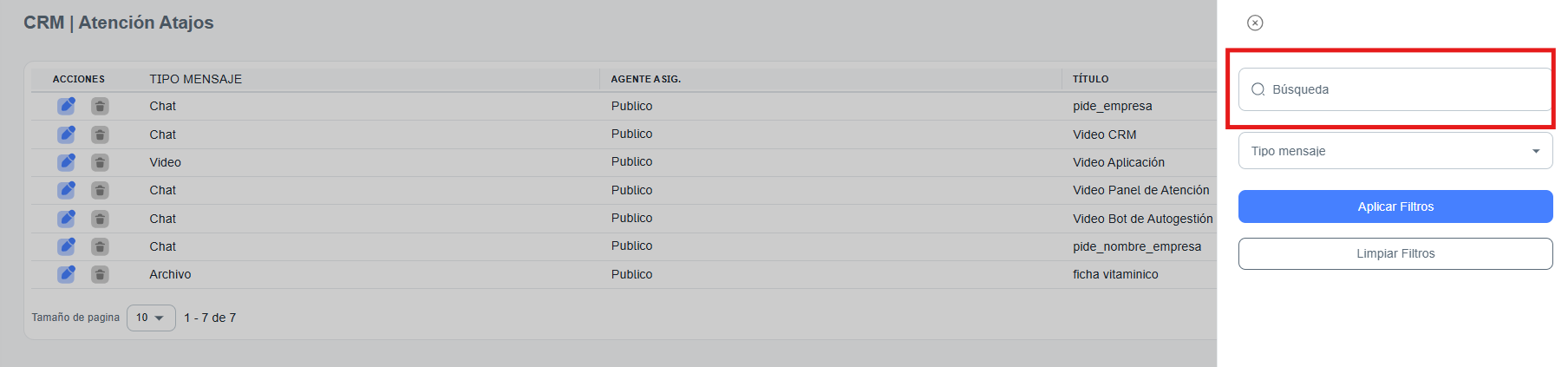The image size is (1568, 367).
Task: Close the filter side panel
Action: [x=1255, y=23]
